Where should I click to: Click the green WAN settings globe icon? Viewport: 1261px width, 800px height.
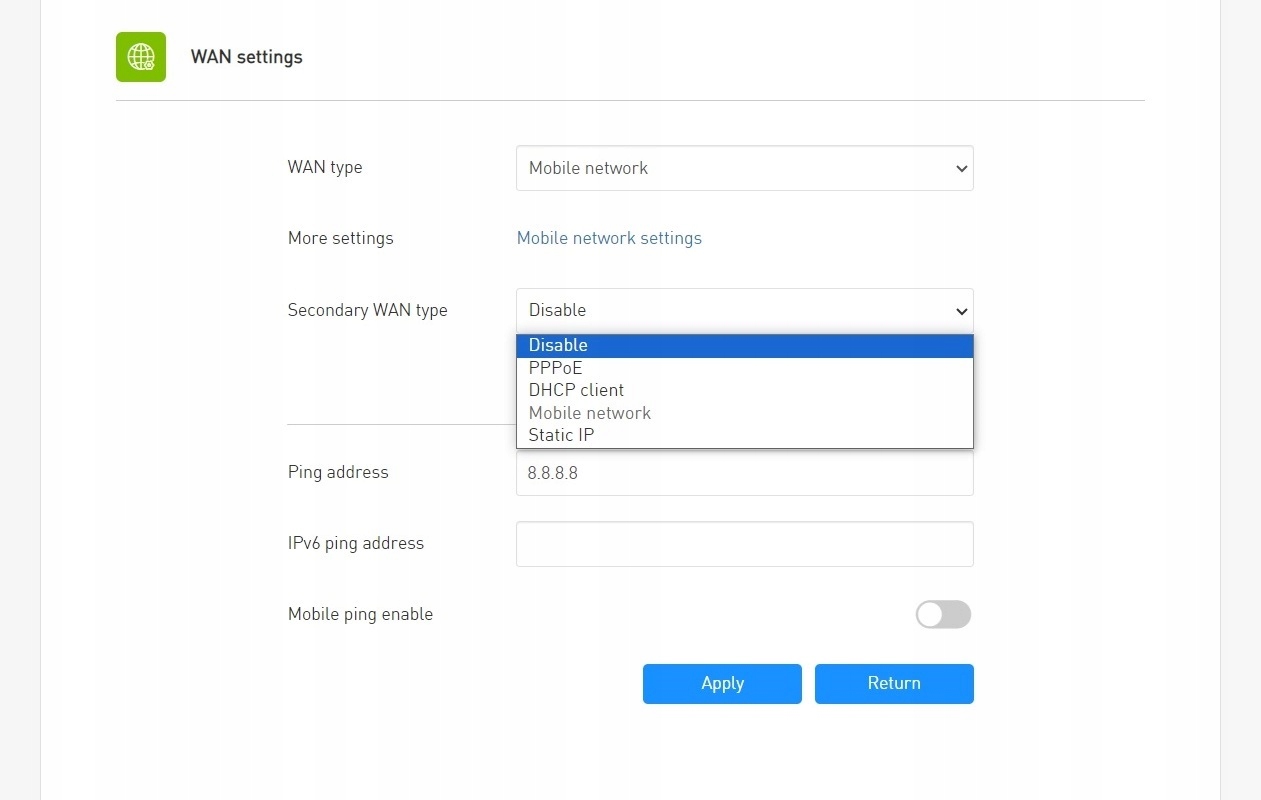click(141, 57)
